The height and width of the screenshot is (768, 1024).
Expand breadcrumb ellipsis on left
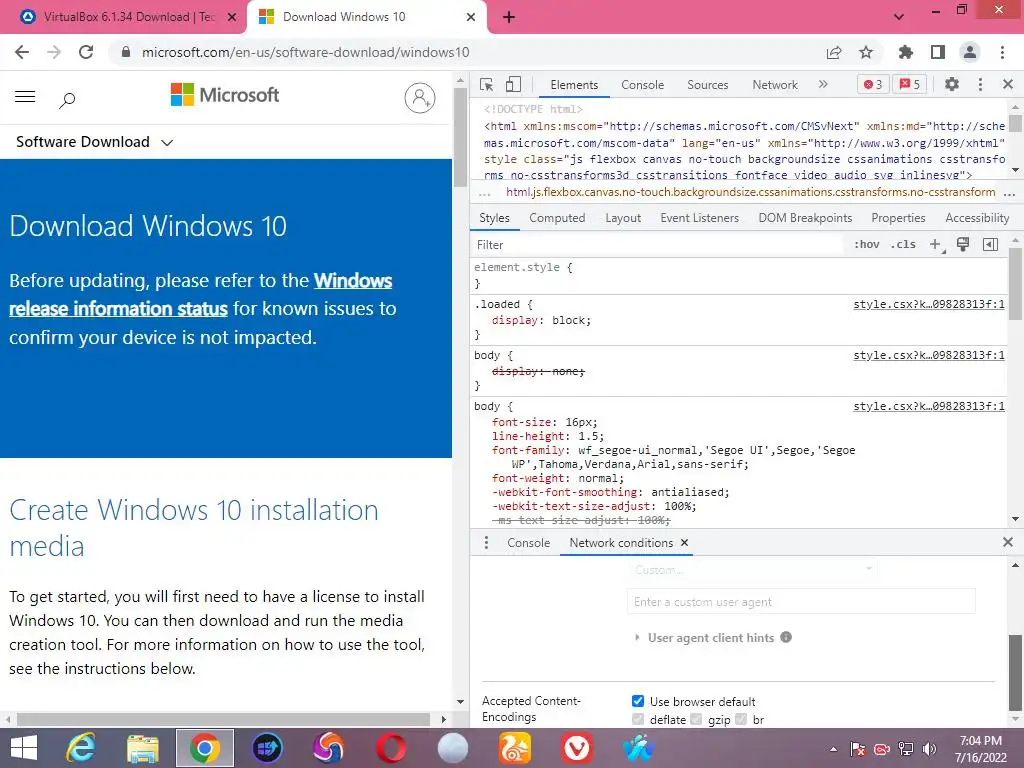(484, 193)
